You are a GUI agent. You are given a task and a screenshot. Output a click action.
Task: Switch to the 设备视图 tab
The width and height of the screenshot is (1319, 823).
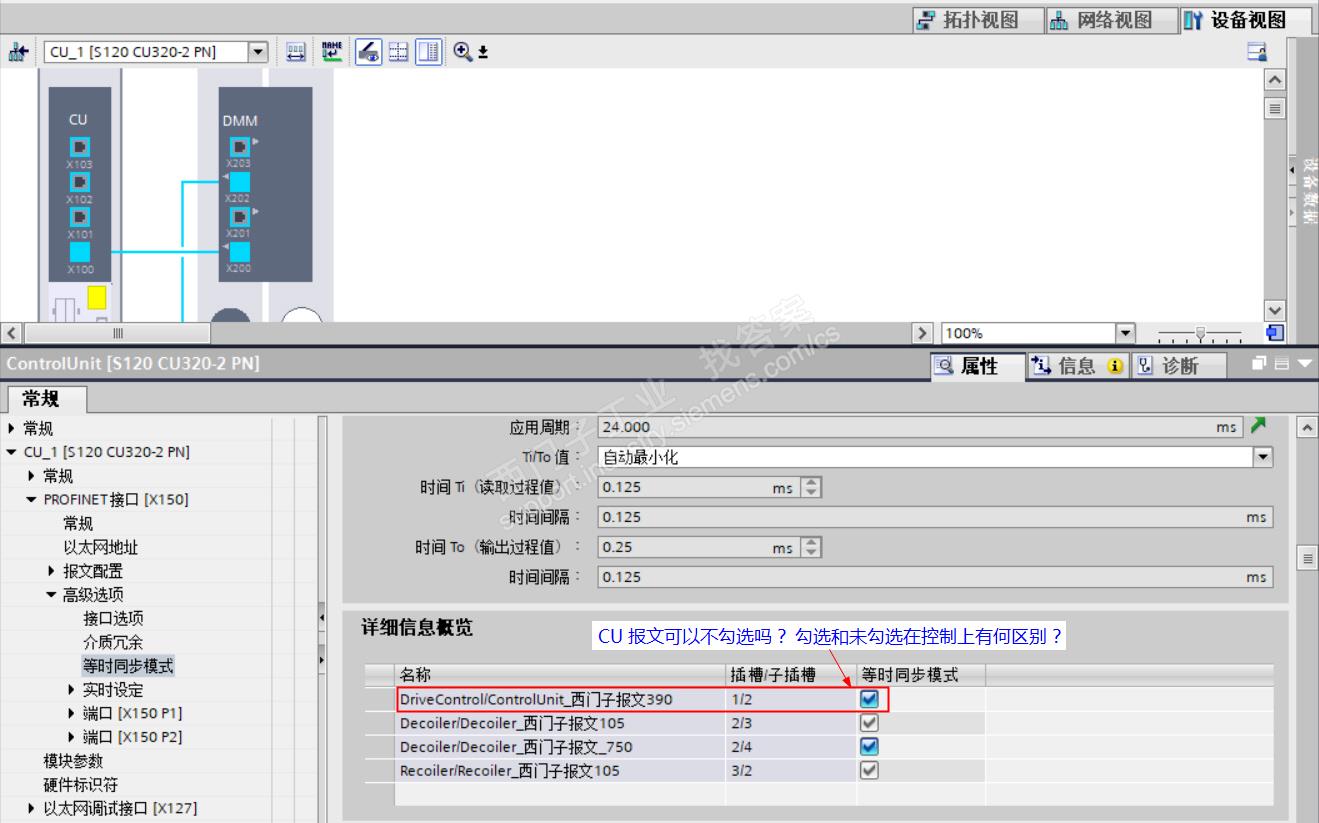[x=1246, y=20]
